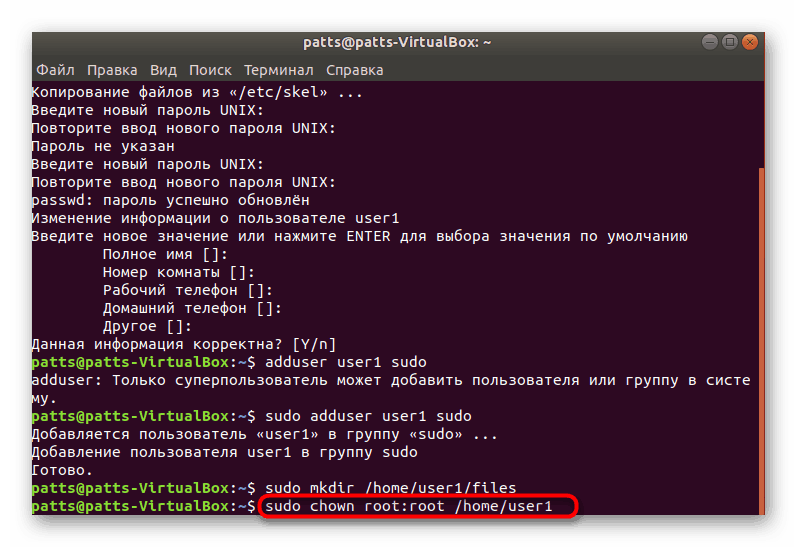
Task: Click command 'sudo mkdir /home/user1/files'
Action: point(390,489)
